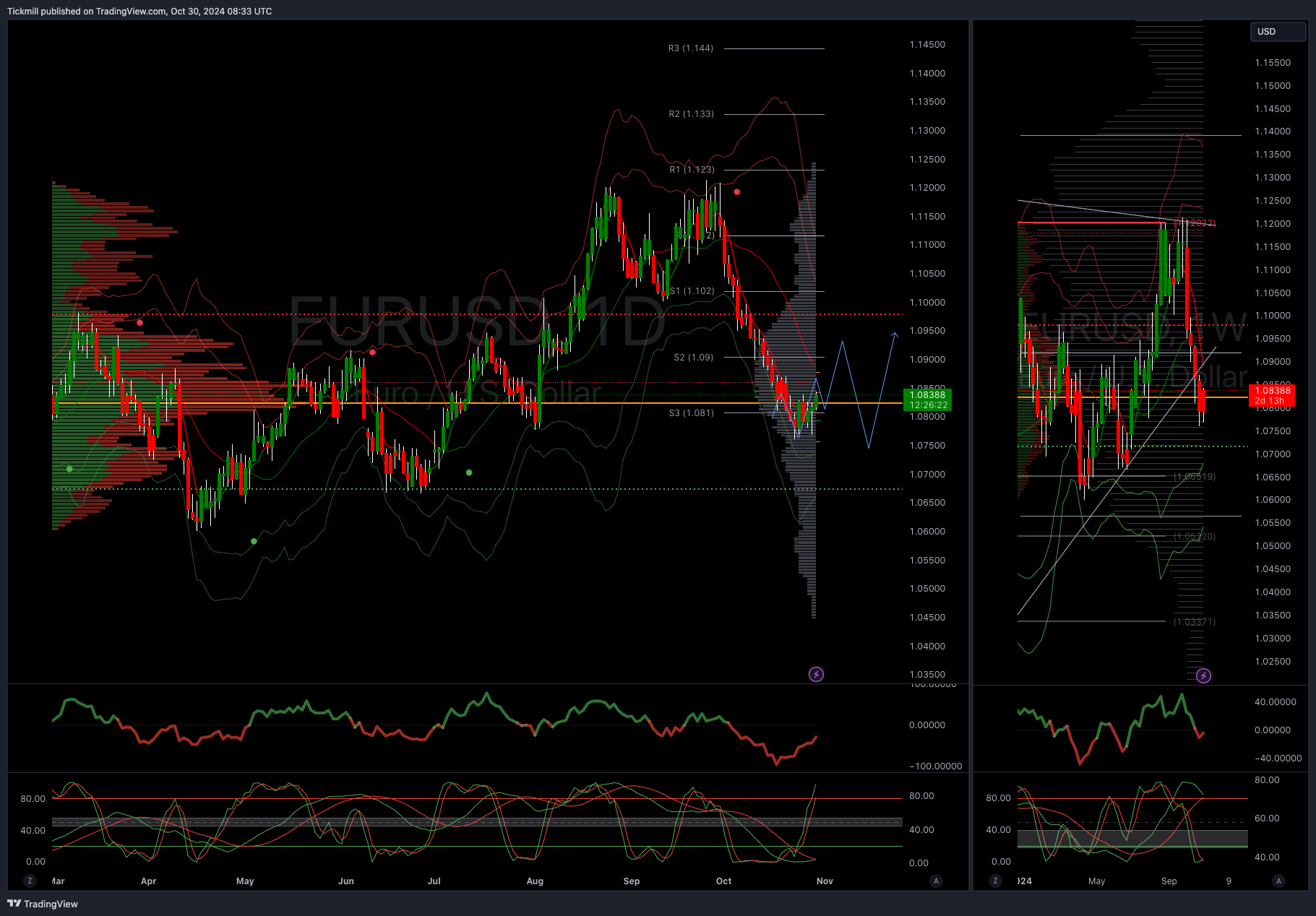Image resolution: width=1316 pixels, height=916 pixels.
Task: Click the timezone Z icon on daily chart
Action: pos(30,881)
